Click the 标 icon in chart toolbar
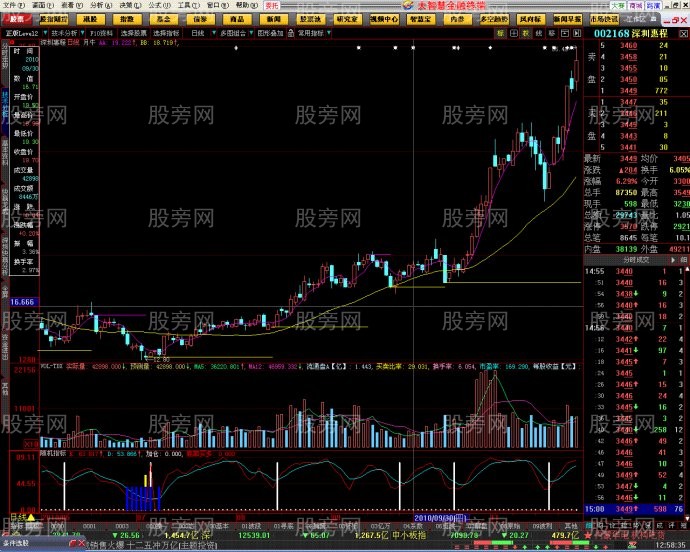This screenshot has width=690, height=552. [500, 33]
